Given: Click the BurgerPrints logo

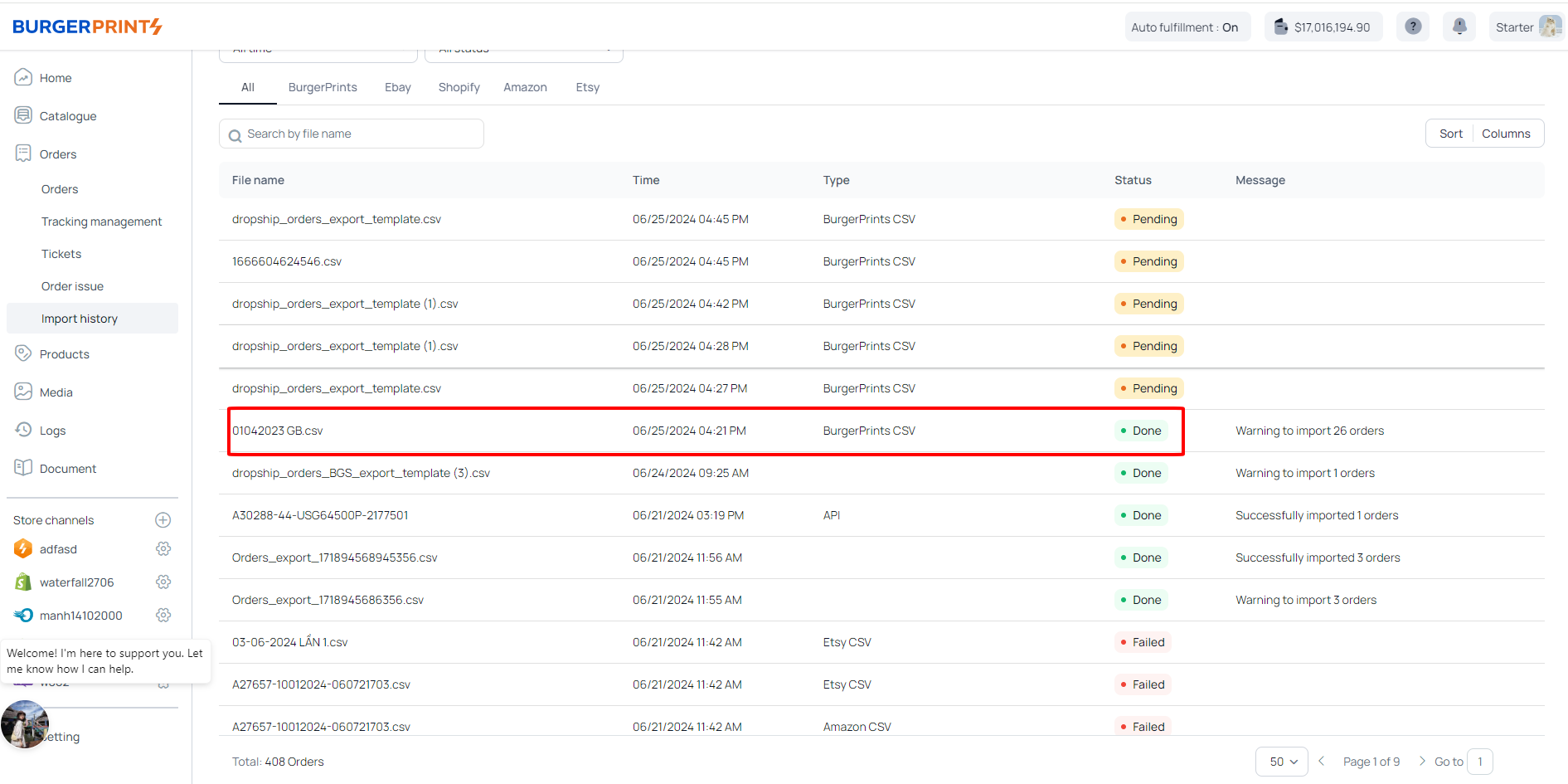Looking at the screenshot, I should pos(87,27).
